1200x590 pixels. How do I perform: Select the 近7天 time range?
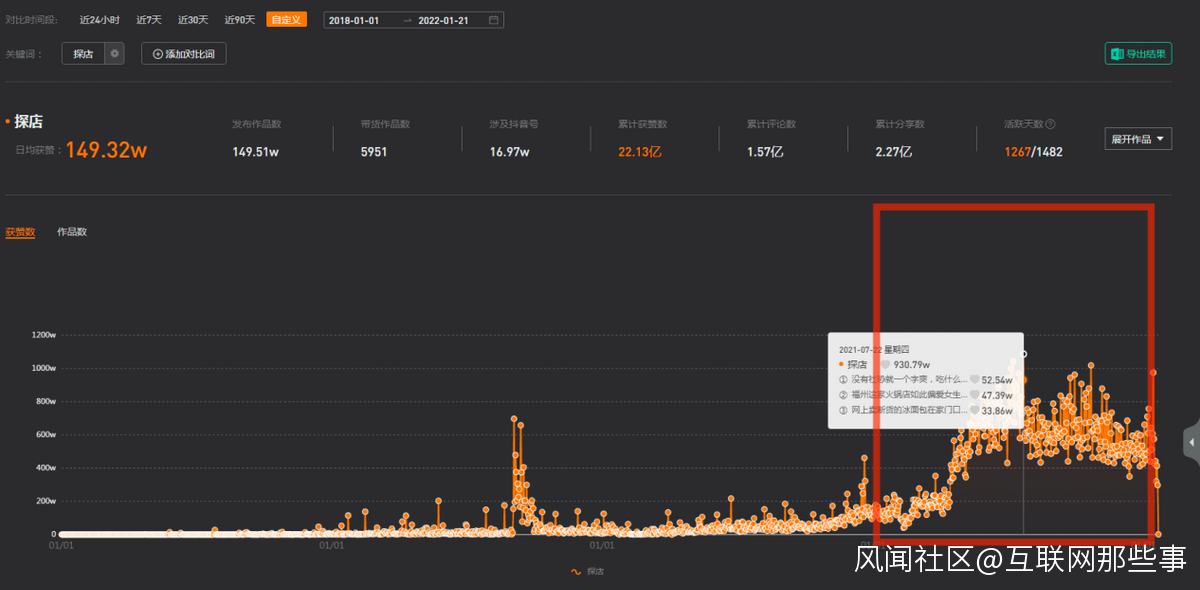[149, 20]
